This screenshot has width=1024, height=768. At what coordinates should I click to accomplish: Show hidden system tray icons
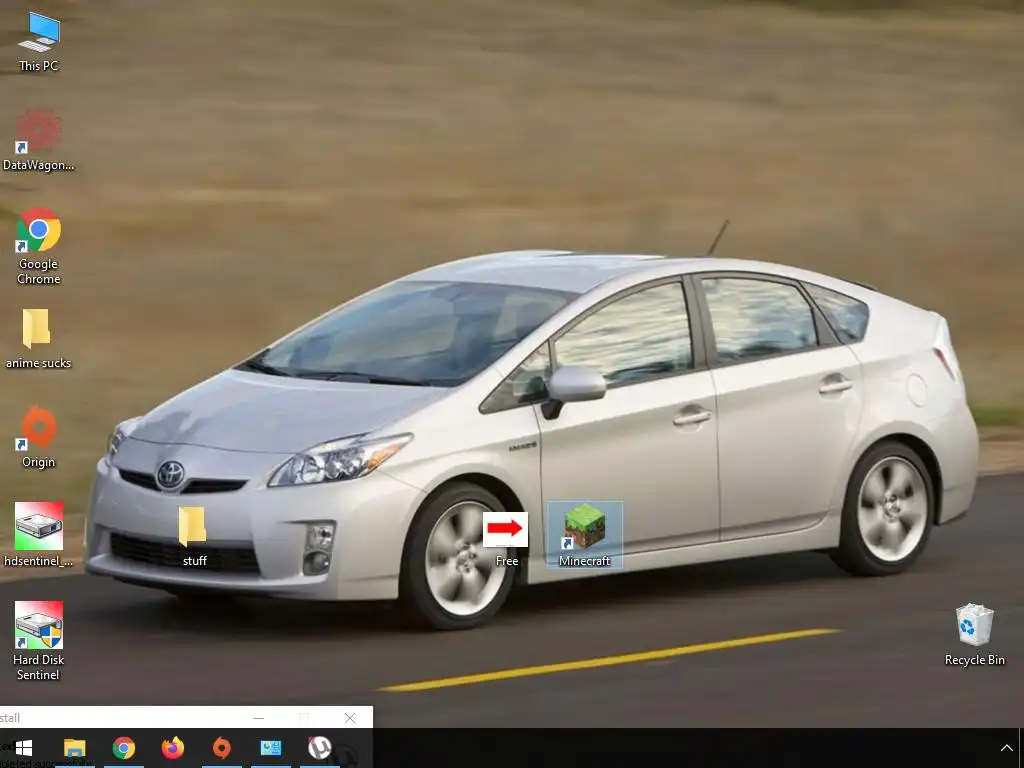point(1006,748)
